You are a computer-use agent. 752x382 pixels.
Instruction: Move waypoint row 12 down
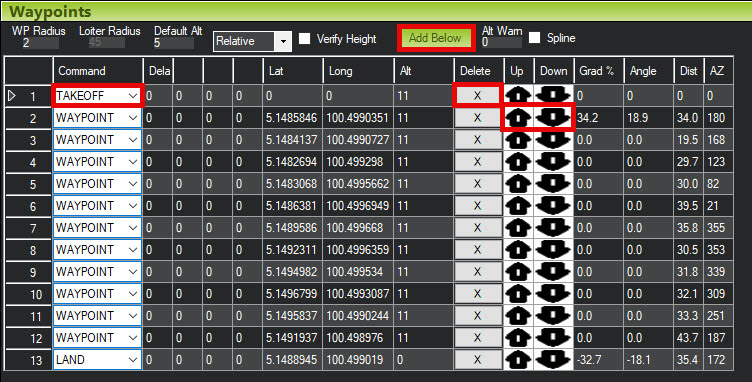pyautogui.click(x=553, y=337)
